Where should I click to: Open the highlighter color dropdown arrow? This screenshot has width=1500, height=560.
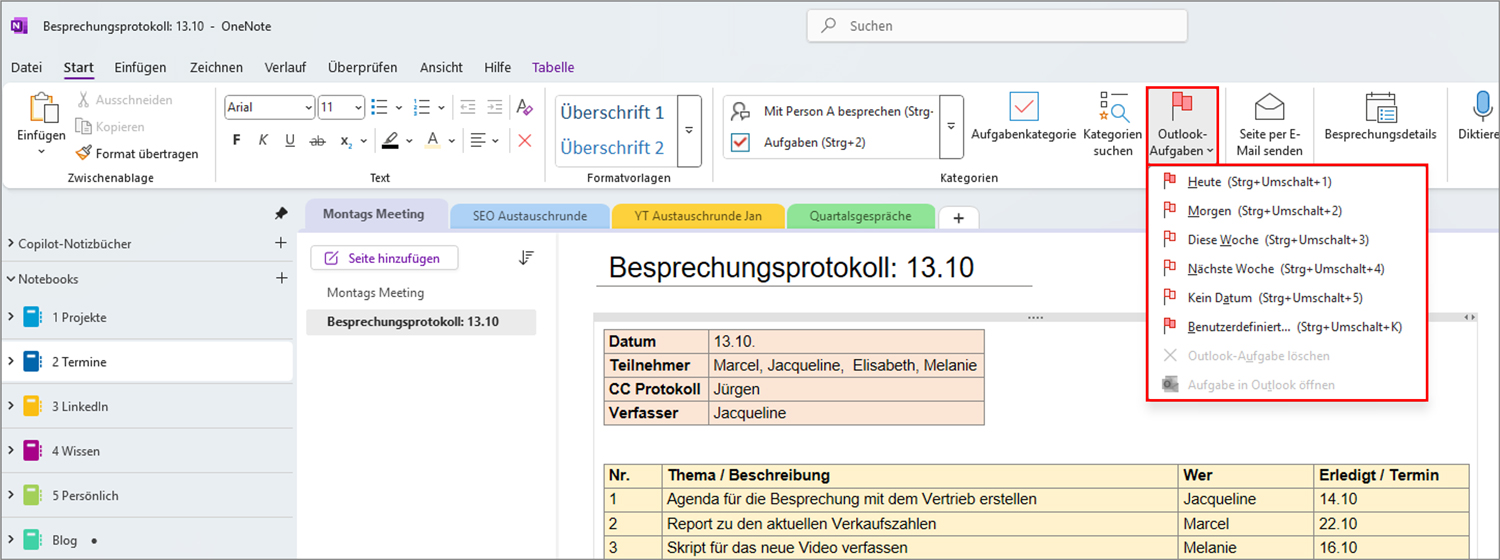pos(408,141)
